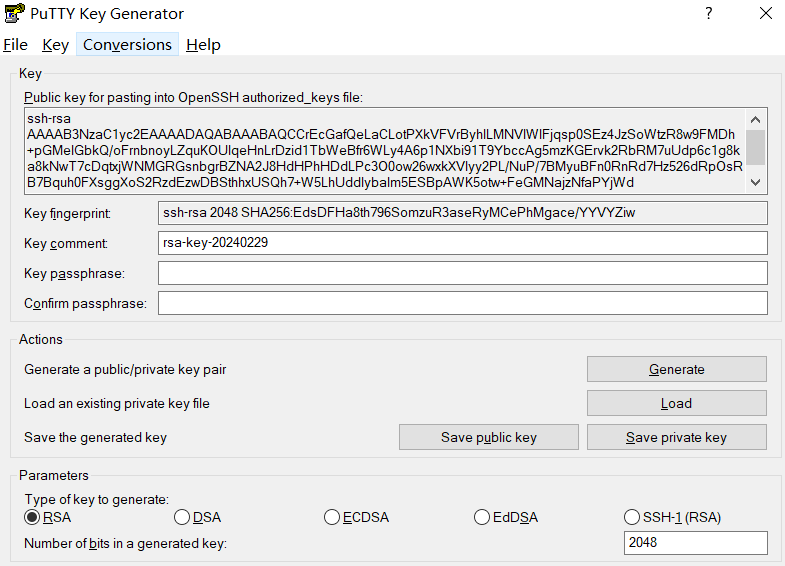Click 'Save the generated key' text

(x=95, y=437)
